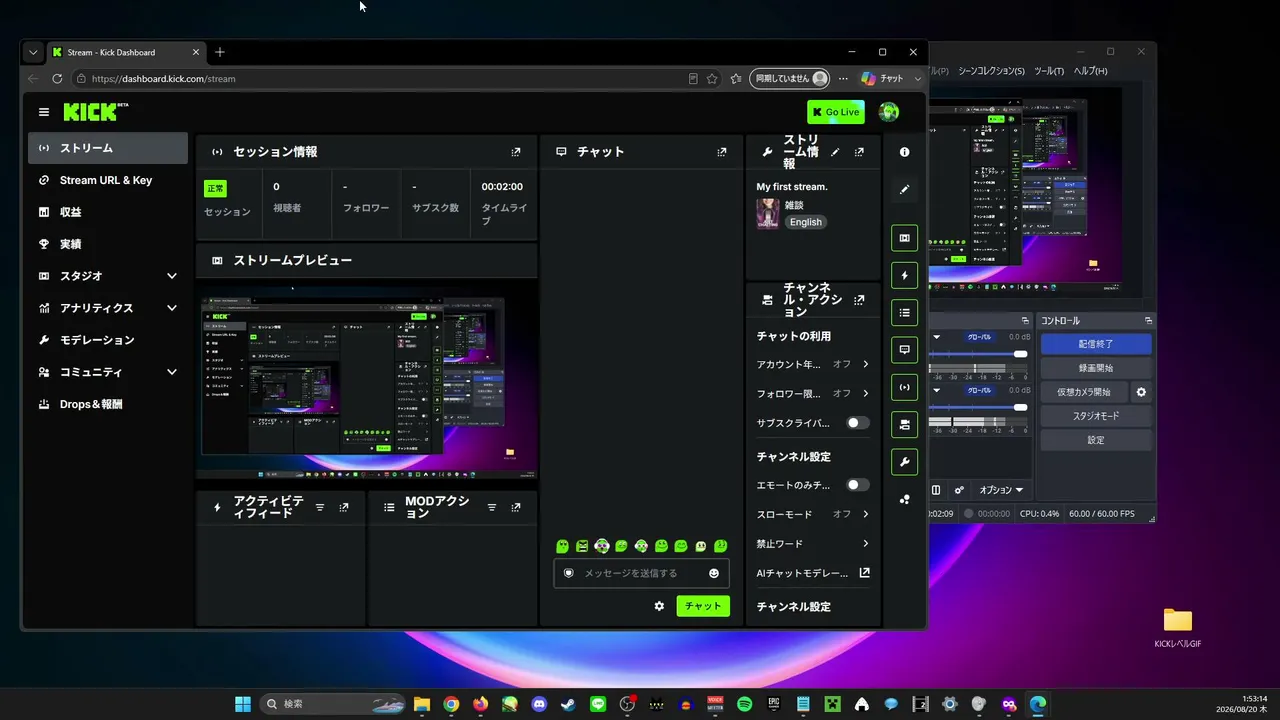
Task: Refresh the browser page
Action: pos(57,78)
